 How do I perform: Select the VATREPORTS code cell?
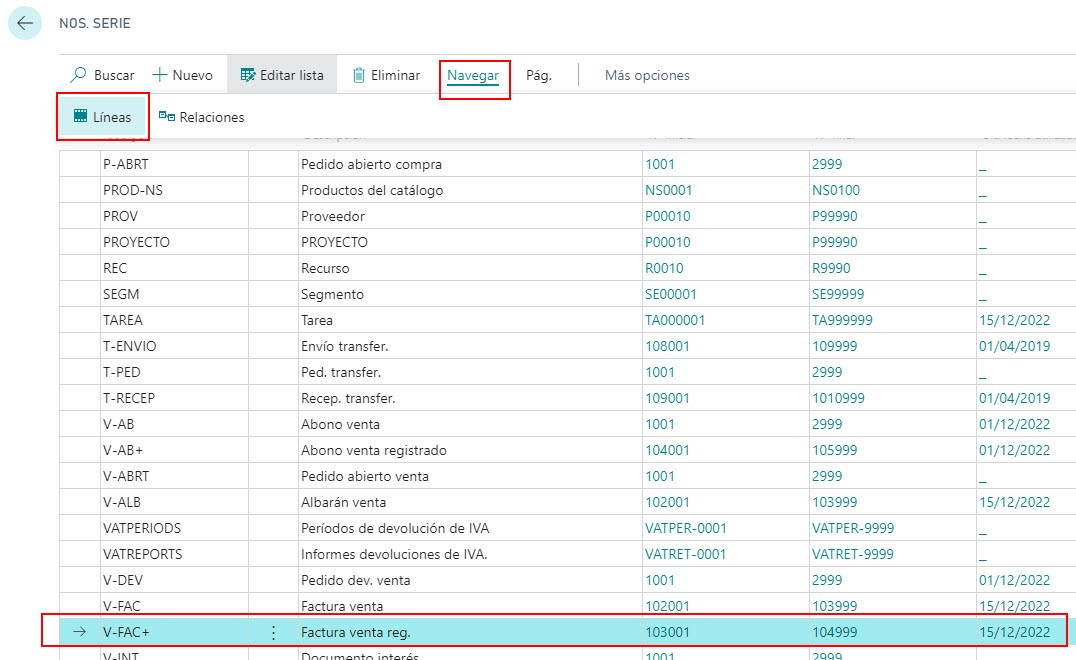(142, 554)
